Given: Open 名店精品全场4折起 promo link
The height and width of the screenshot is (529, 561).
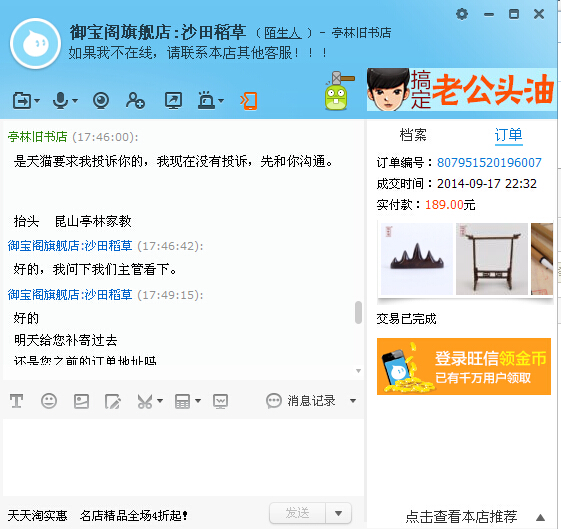Looking at the screenshot, I should pyautogui.click(x=134, y=515).
